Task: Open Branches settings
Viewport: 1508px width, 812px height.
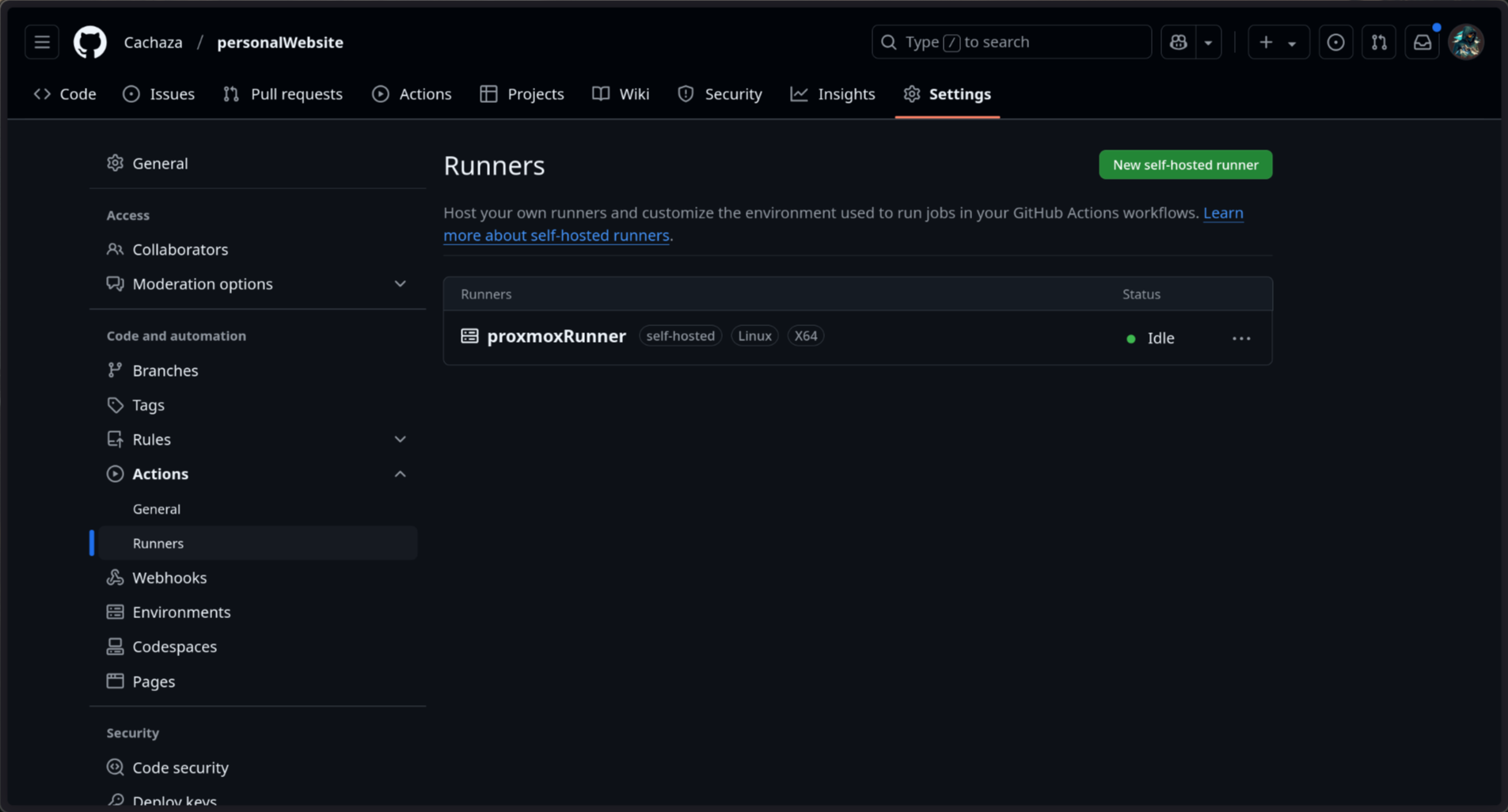Action: point(257,370)
